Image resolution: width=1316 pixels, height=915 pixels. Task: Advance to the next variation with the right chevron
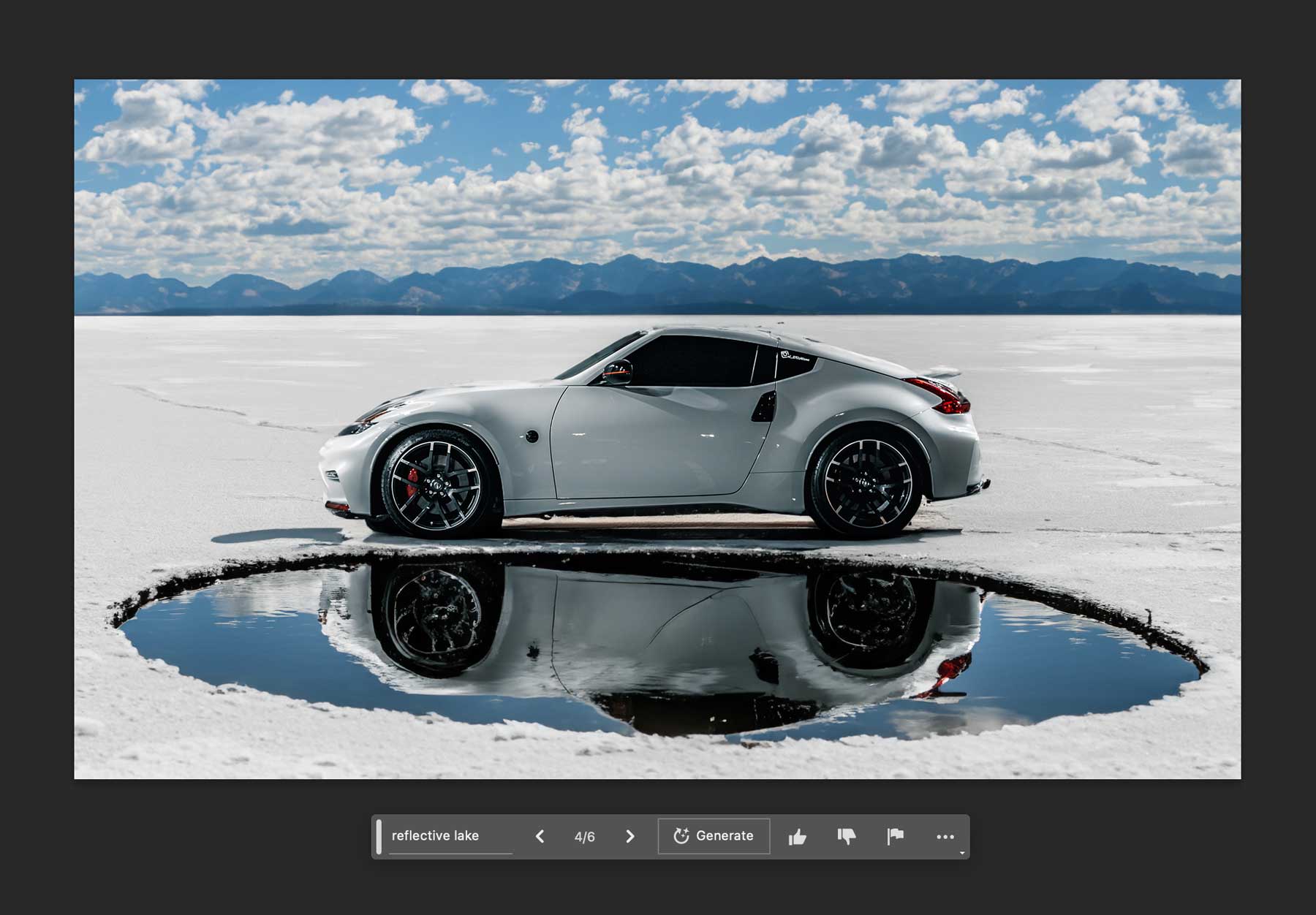coord(629,836)
